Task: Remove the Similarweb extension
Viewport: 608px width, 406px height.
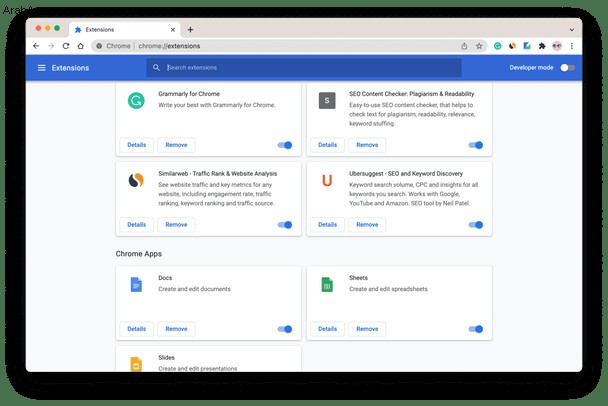Action: 176,225
